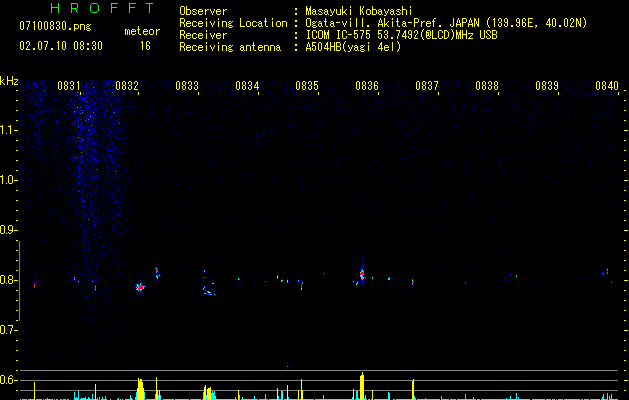Click the 'Receiving Location' field label
Screen dimensions: 629x400
(x=233, y=23)
